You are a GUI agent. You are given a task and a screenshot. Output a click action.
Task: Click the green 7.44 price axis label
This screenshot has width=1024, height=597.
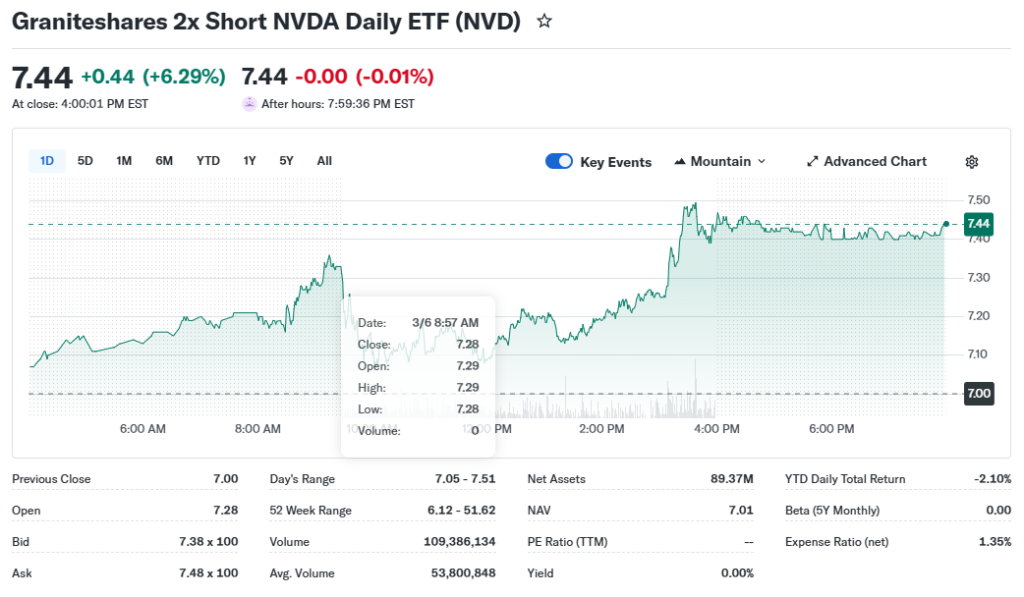click(978, 224)
